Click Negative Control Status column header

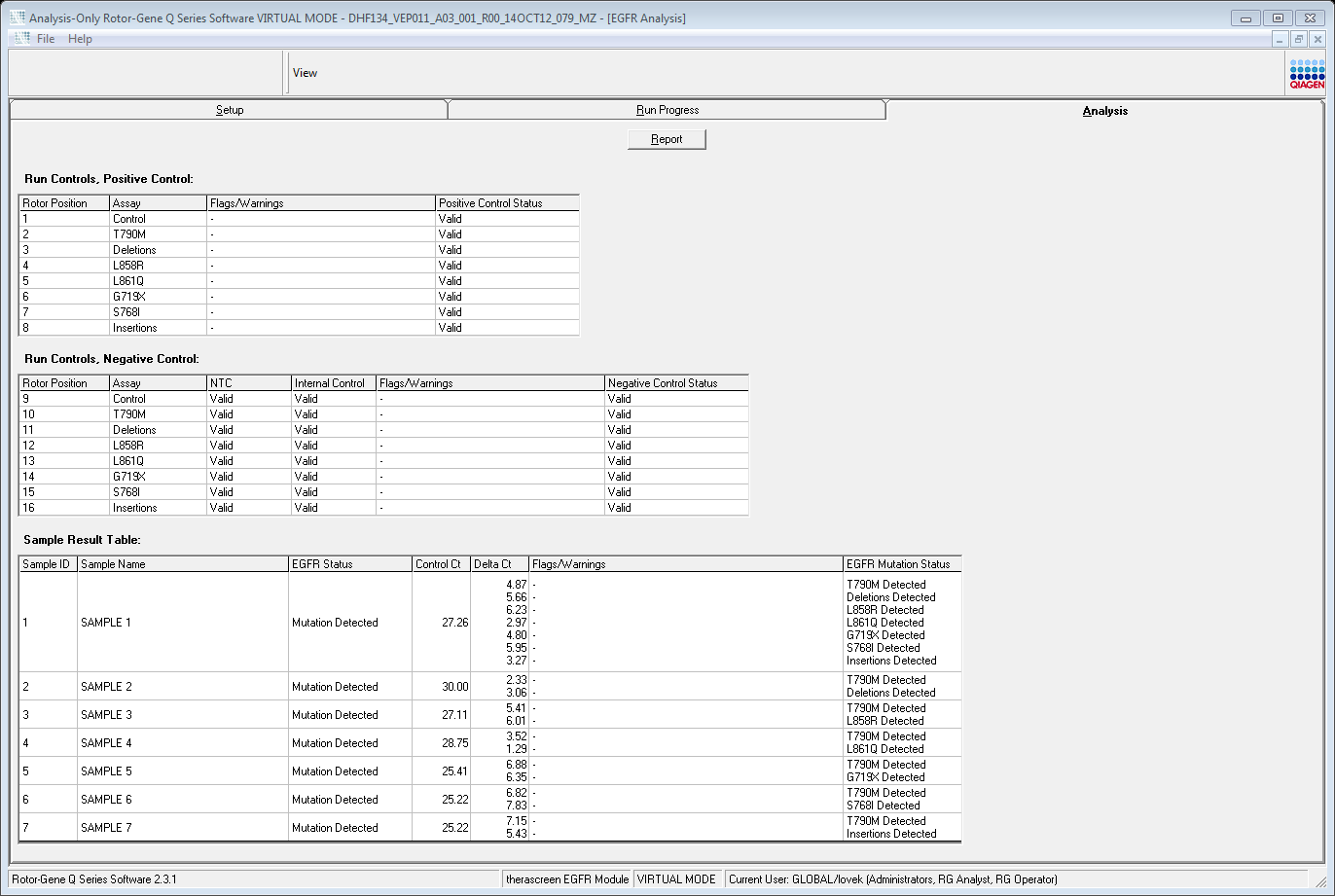pos(676,383)
